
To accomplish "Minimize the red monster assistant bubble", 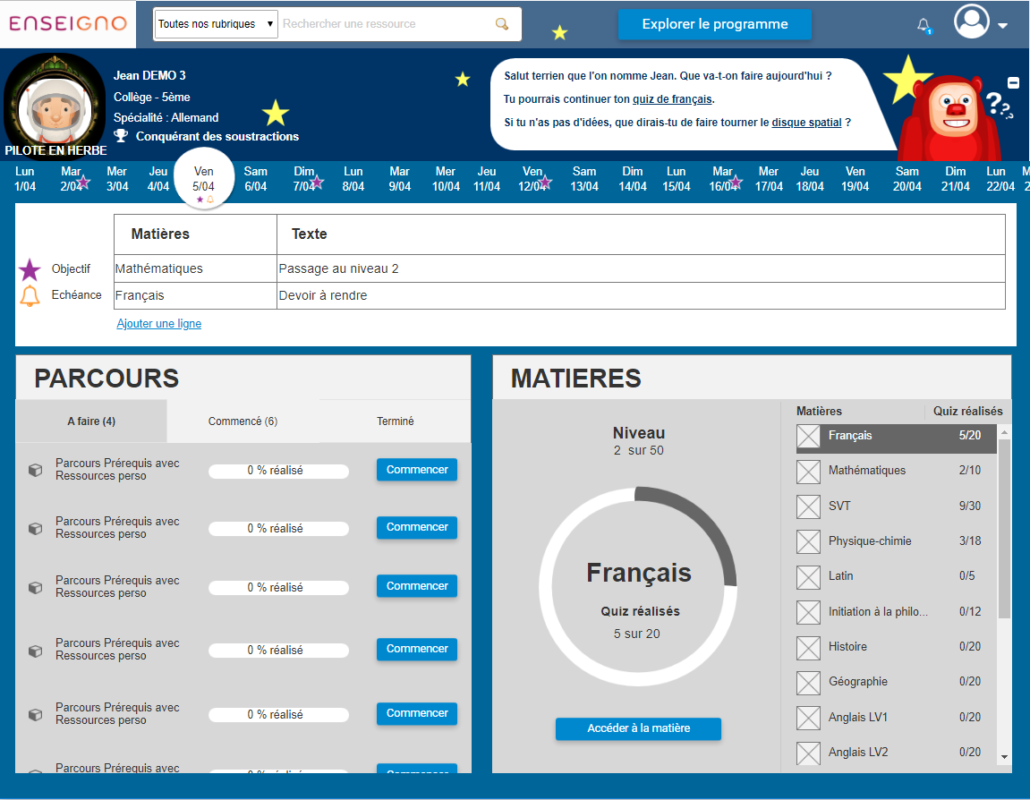I will coord(1013,83).
